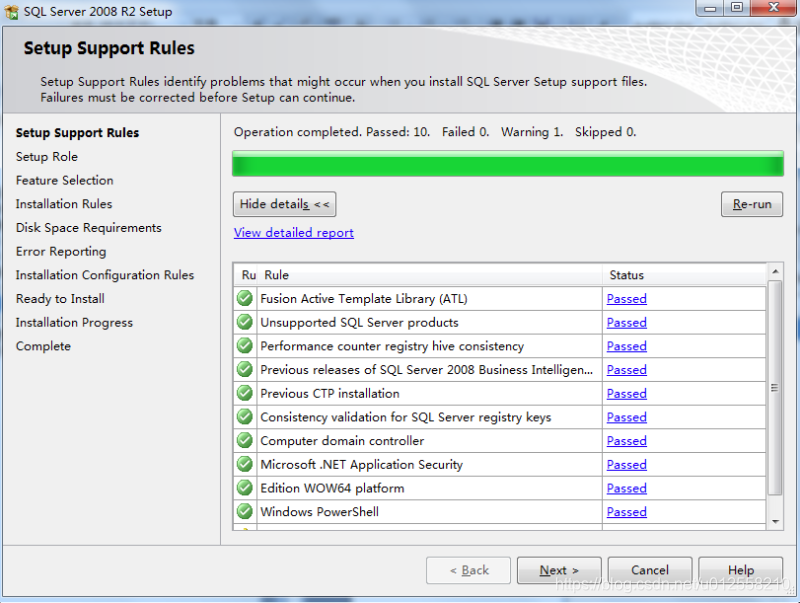Screen dimensions: 800x603
Task: Click check icon beside Previous releases of SQL Server 2008
Action: [x=245, y=369]
